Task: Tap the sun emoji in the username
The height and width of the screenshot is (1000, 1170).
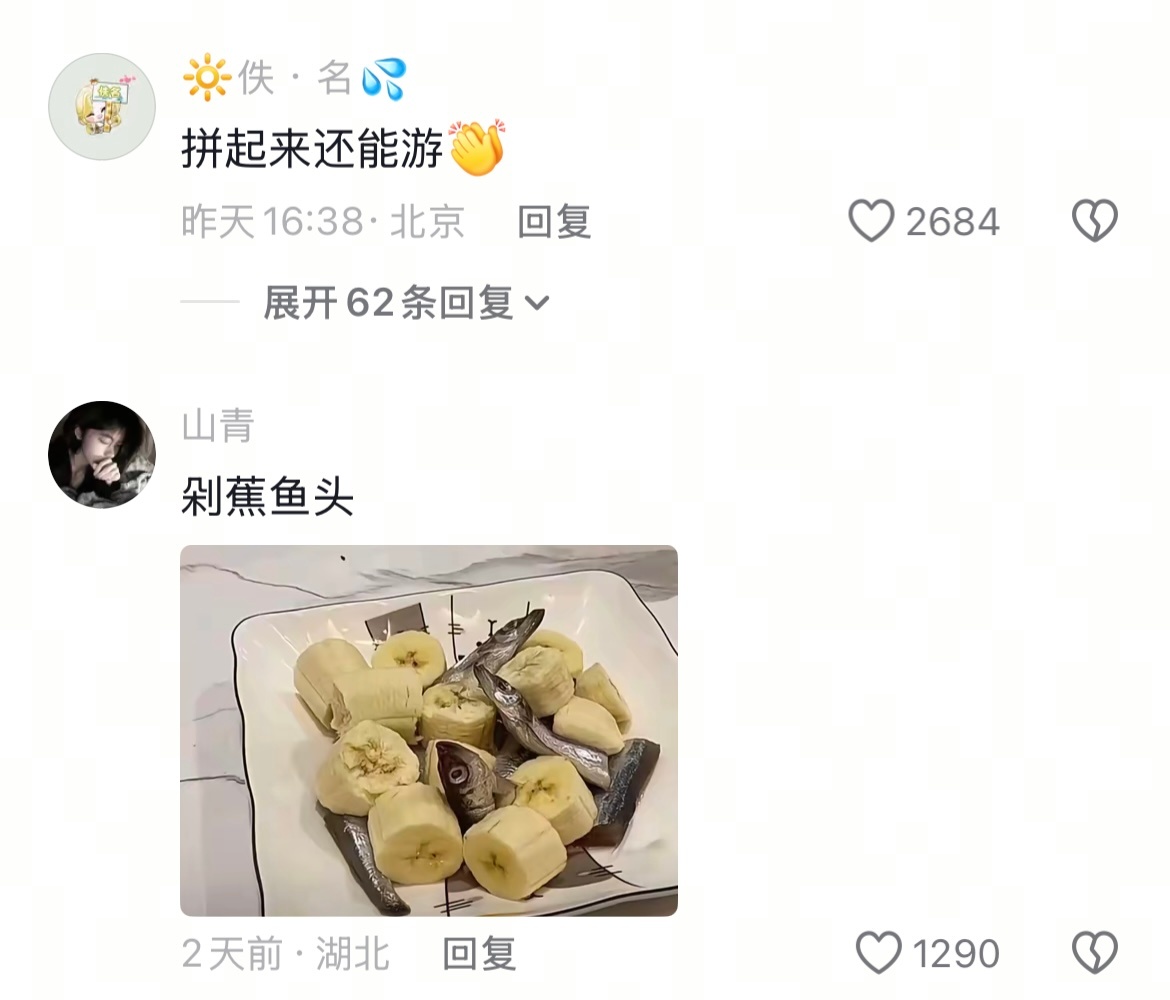Action: click(207, 77)
